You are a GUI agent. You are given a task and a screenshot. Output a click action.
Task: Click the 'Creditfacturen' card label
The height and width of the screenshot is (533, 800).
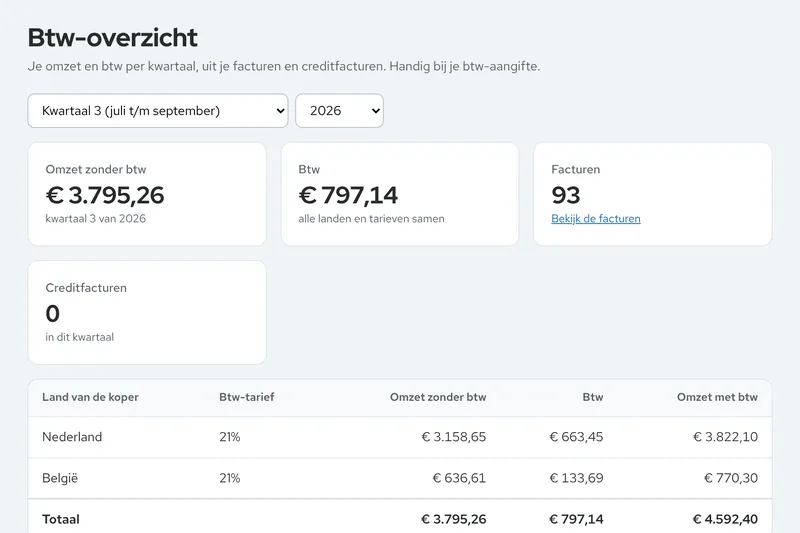[86, 288]
